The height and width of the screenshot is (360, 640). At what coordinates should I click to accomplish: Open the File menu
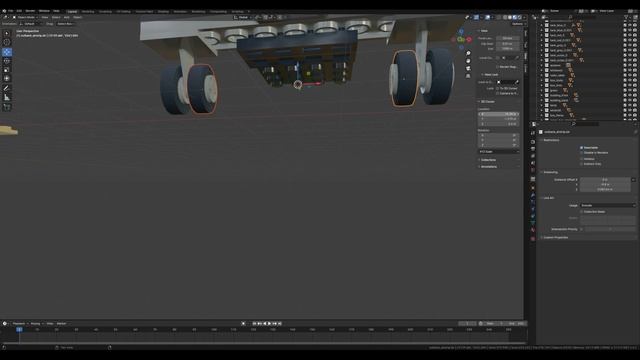(11, 11)
